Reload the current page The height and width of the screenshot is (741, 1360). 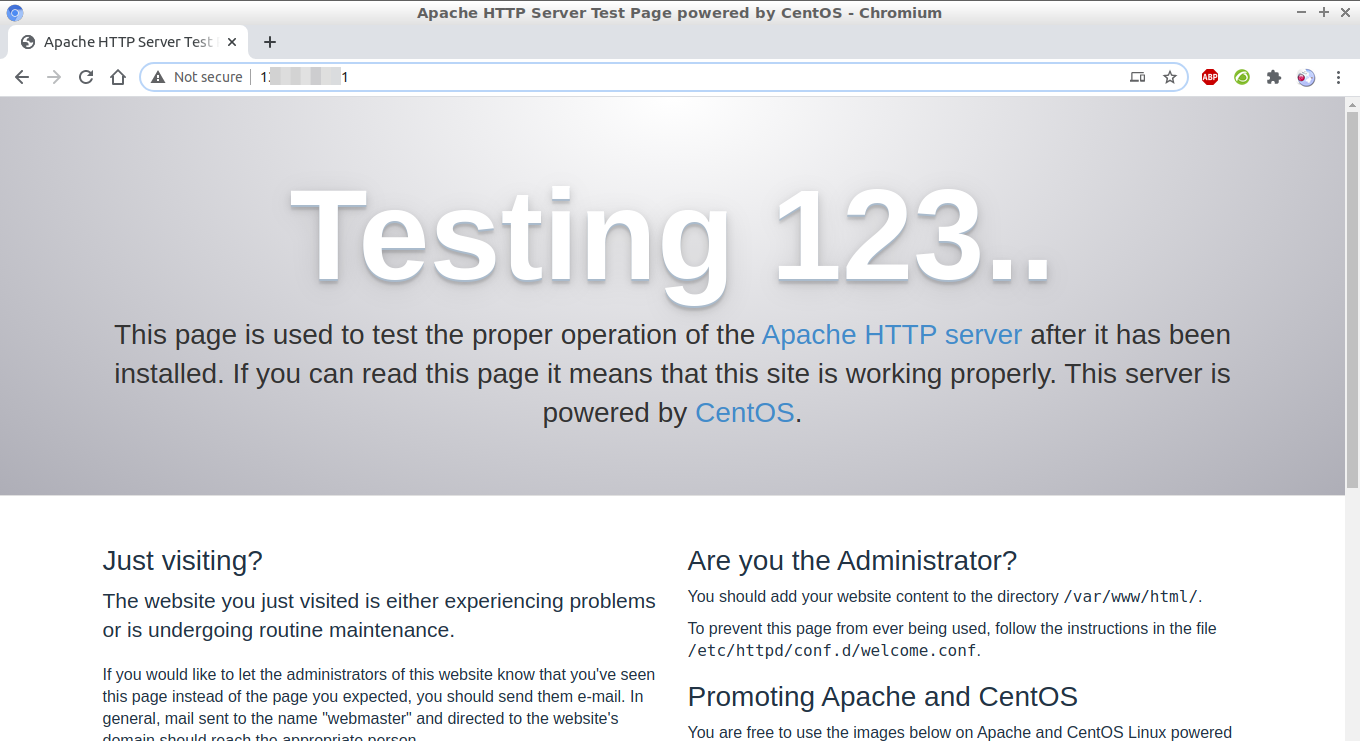click(86, 77)
